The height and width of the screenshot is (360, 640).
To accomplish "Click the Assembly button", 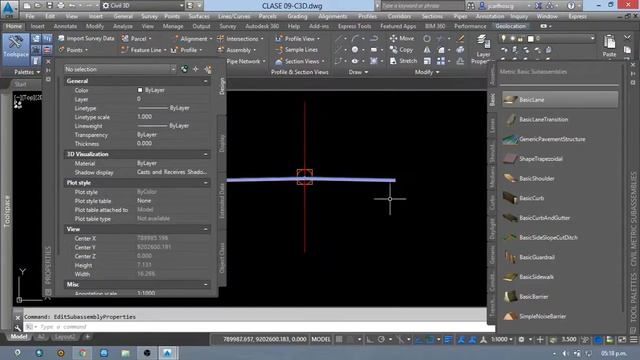I will click(236, 50).
